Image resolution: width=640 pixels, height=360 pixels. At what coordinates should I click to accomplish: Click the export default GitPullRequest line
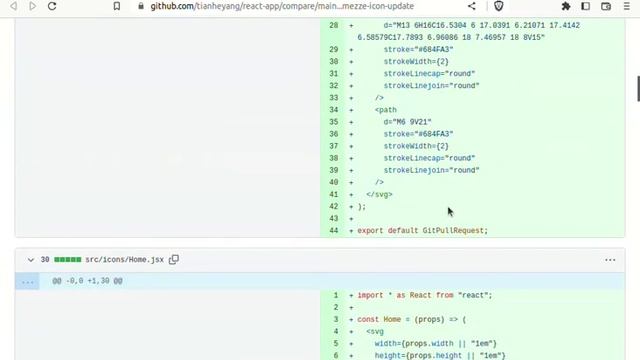click(x=422, y=231)
